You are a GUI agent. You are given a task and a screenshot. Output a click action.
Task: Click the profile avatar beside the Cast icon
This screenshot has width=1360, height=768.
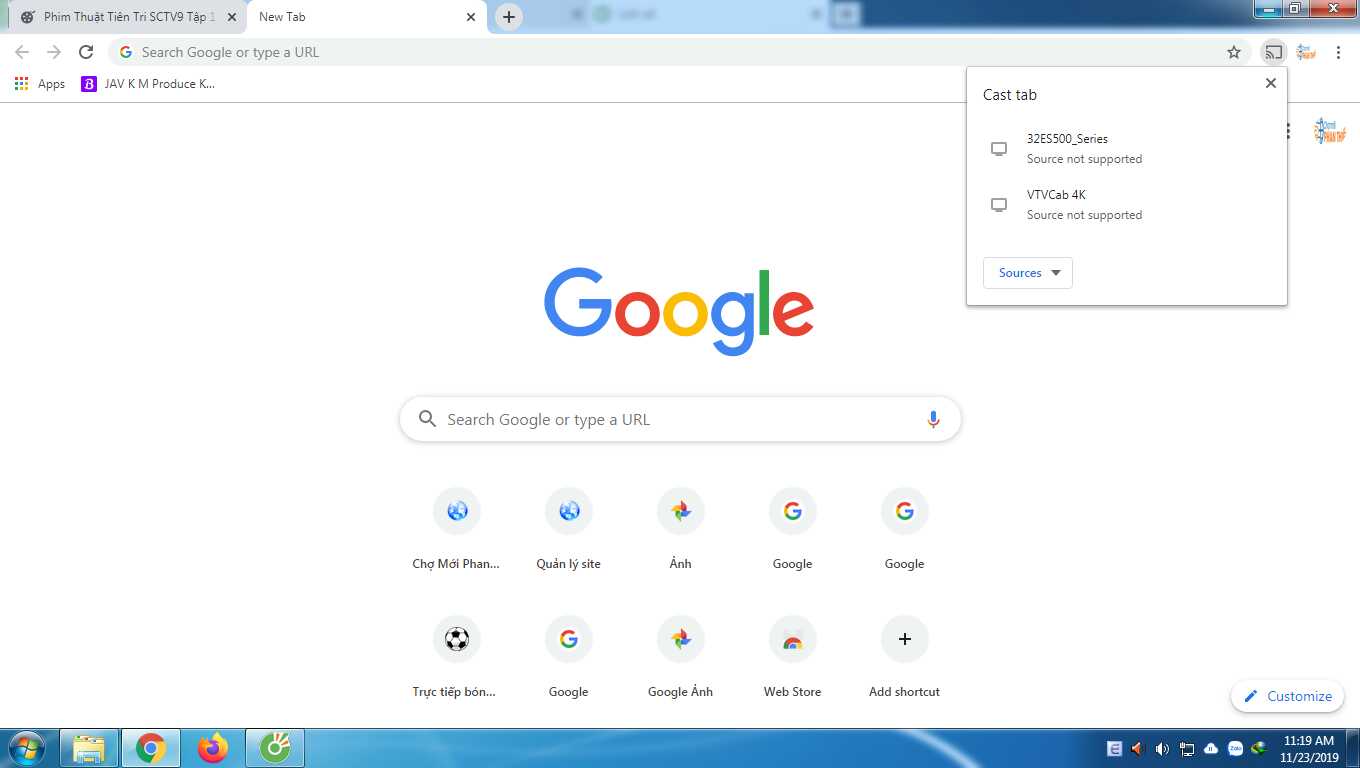pyautogui.click(x=1305, y=52)
